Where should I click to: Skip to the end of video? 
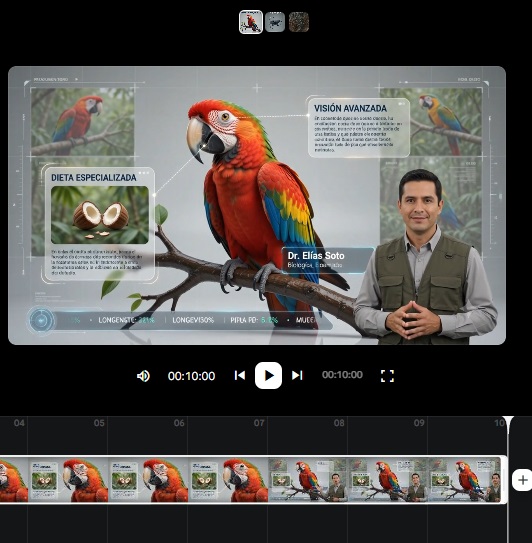[297, 375]
